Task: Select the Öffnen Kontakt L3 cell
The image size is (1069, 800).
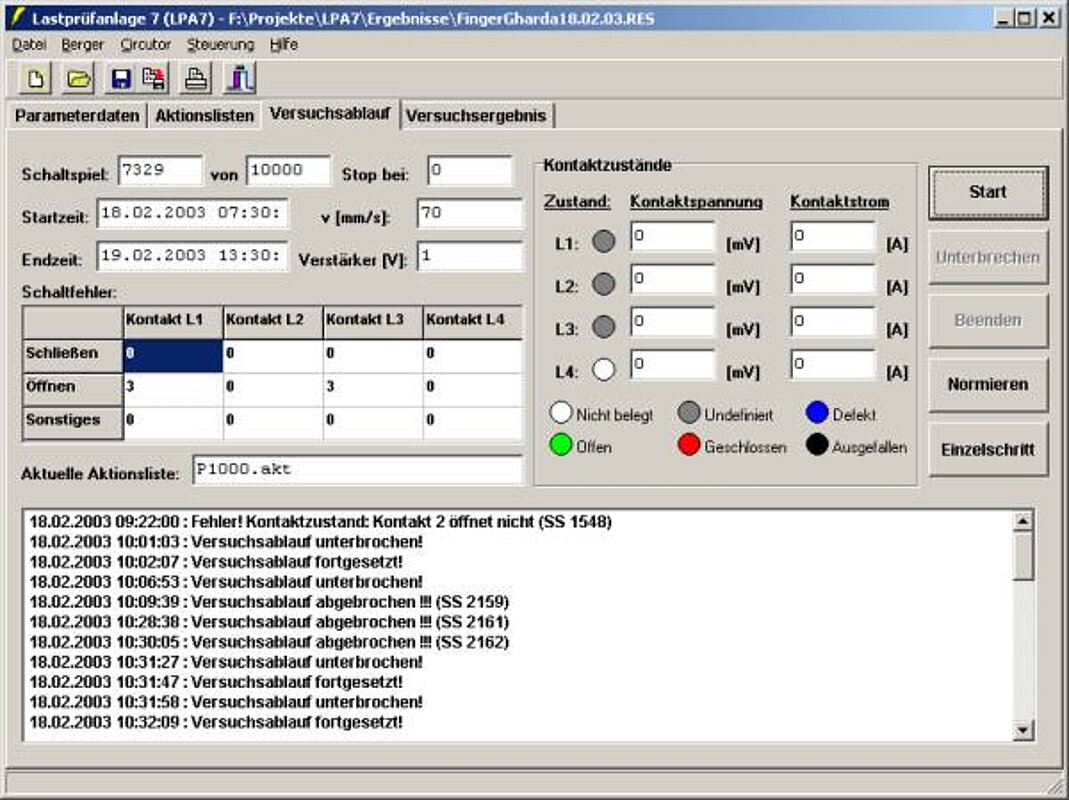Action: point(373,389)
